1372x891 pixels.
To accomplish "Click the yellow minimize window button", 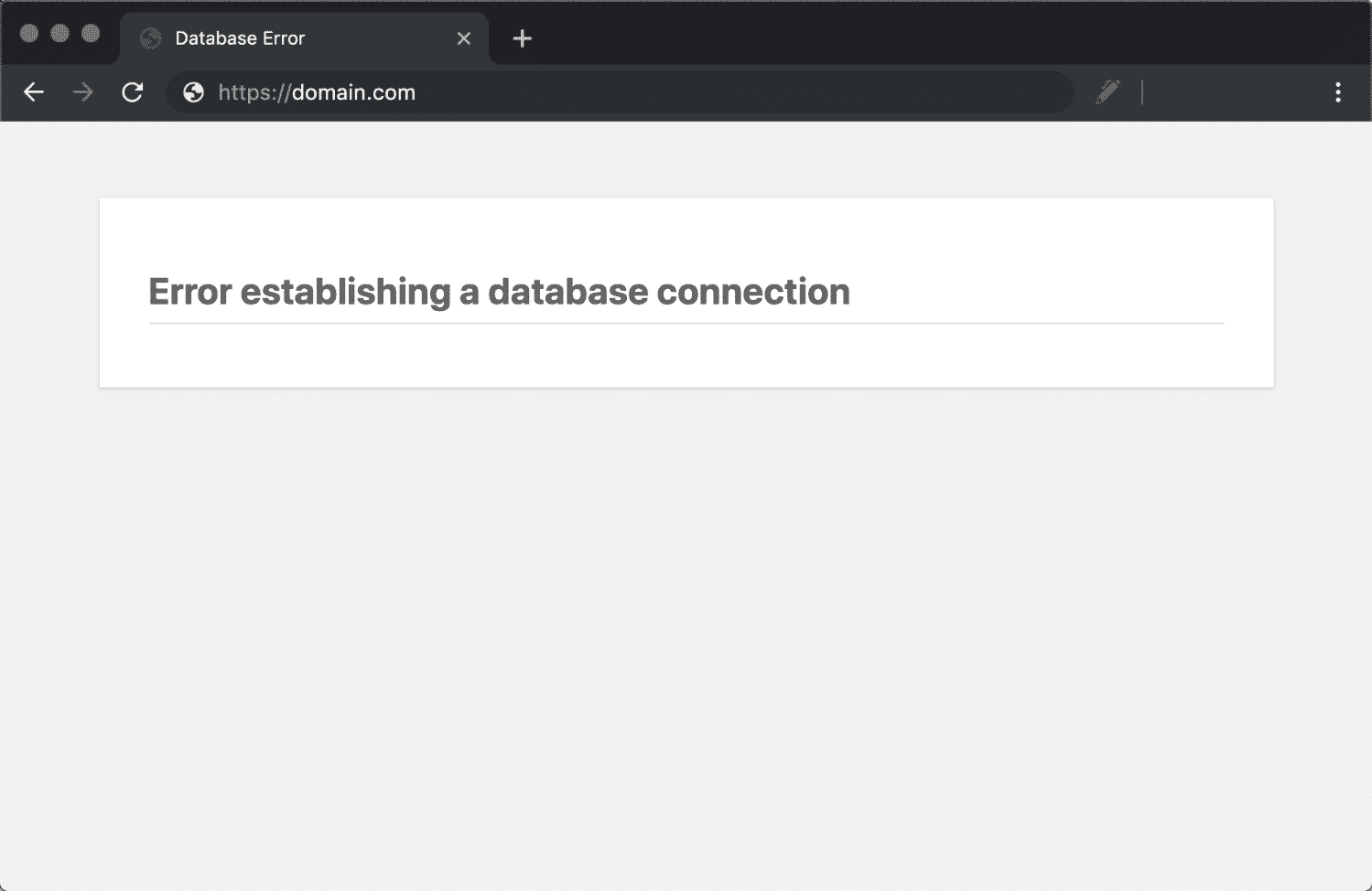I will coord(60,33).
